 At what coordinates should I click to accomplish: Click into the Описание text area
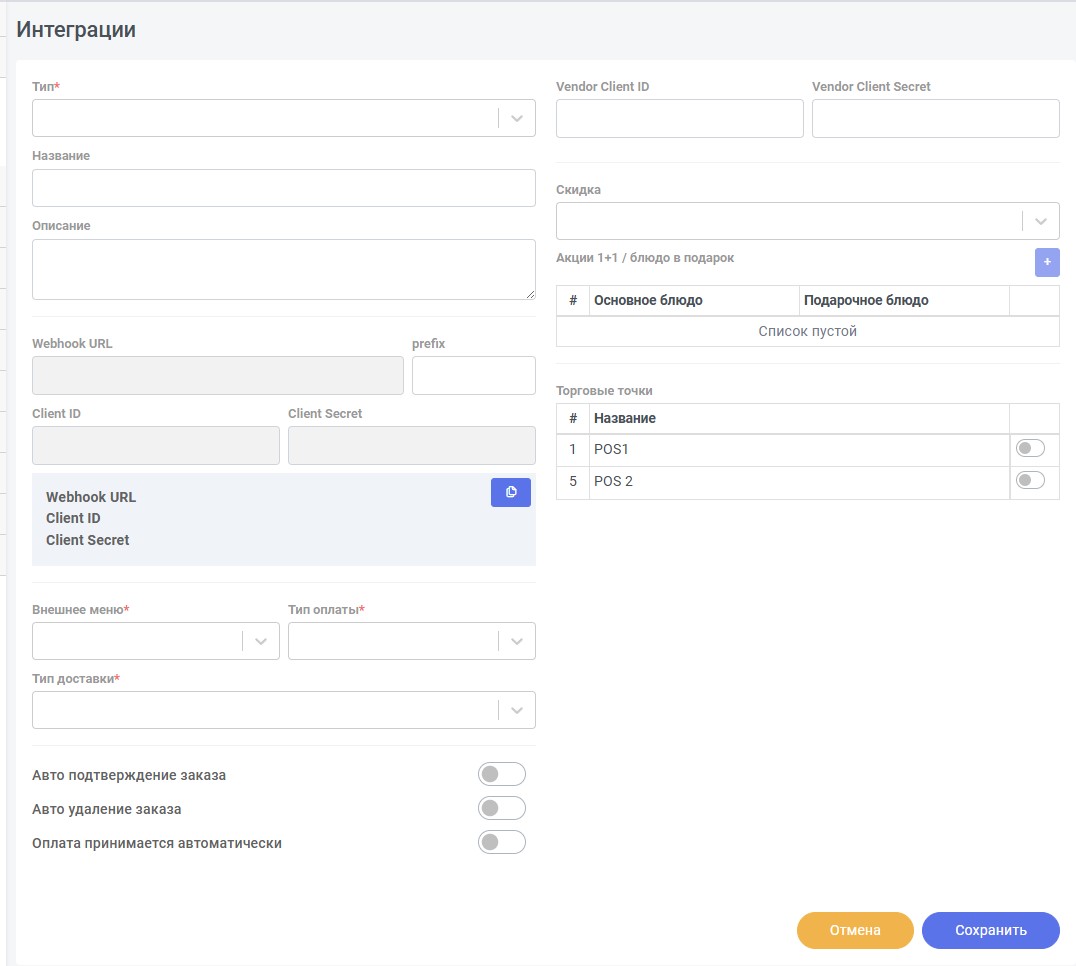pyautogui.click(x=283, y=270)
